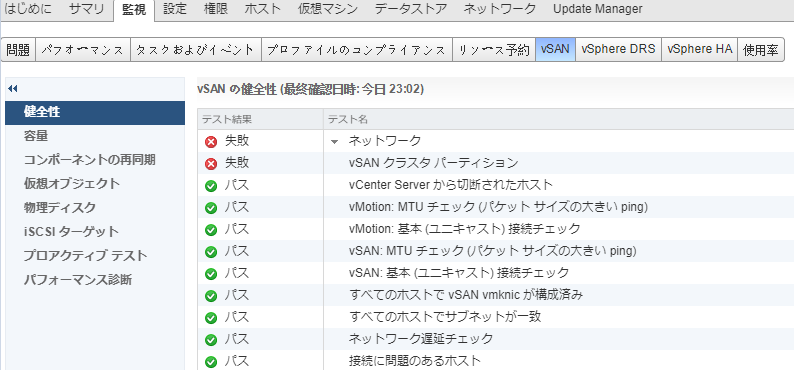
Task: Select すべてのホストでサブネットが一致 test
Action: tap(445, 317)
